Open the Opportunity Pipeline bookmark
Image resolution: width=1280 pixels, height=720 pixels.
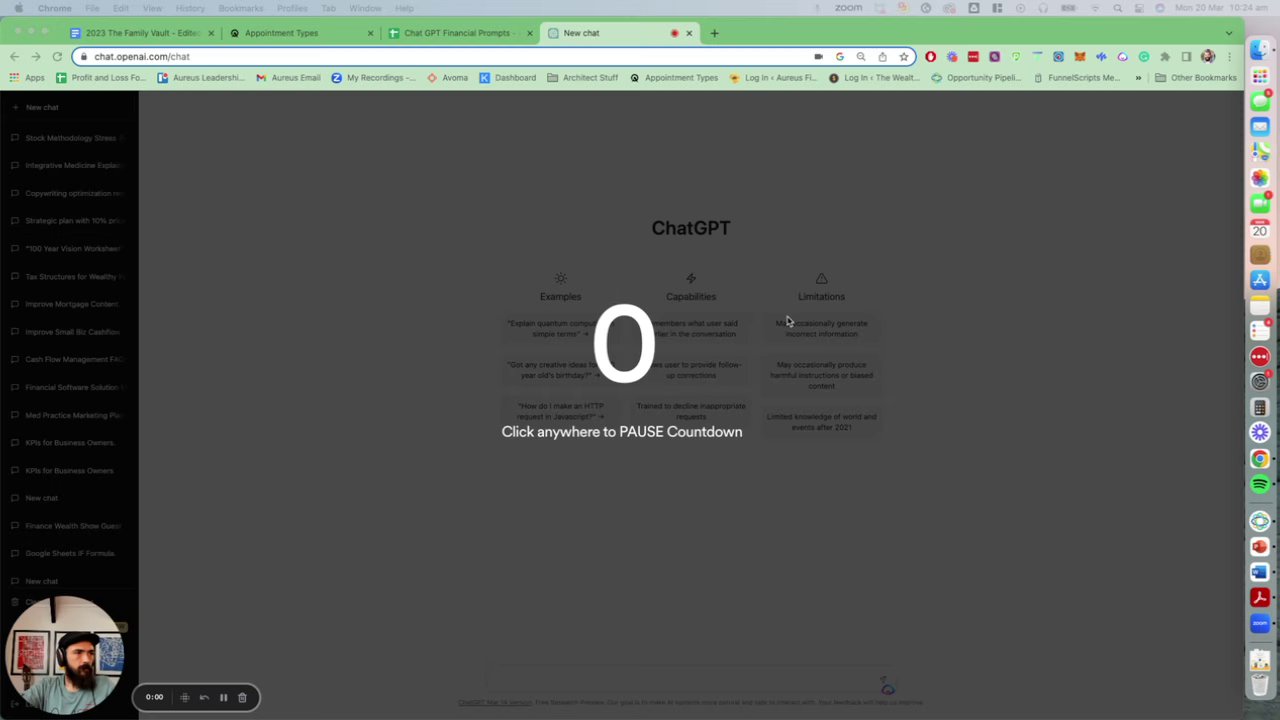coord(975,77)
